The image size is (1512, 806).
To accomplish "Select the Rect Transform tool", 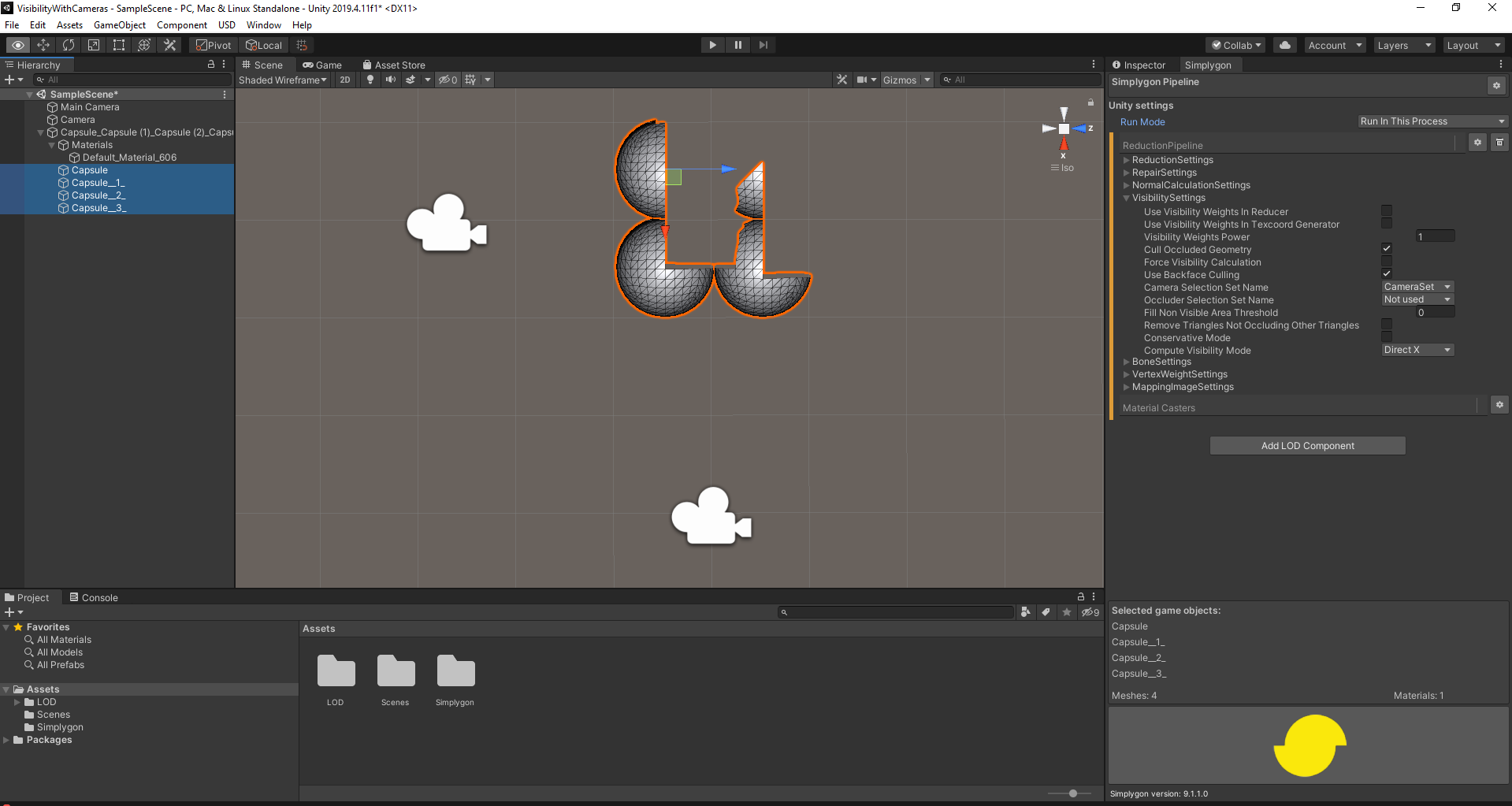I will click(118, 45).
